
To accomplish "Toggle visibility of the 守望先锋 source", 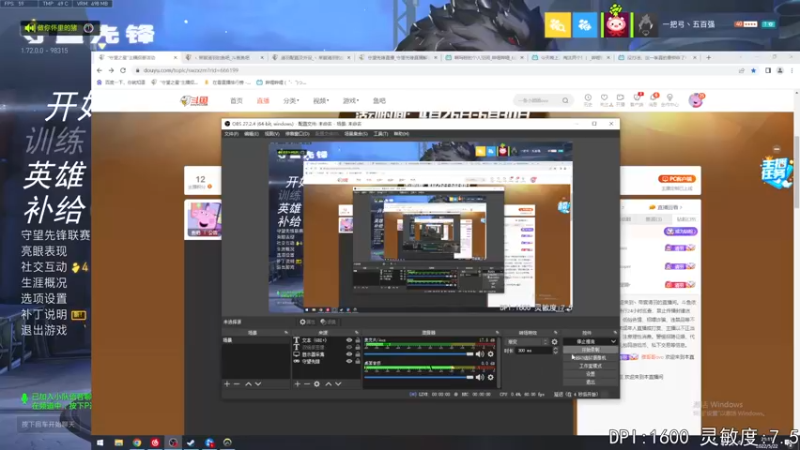I will [349, 361].
